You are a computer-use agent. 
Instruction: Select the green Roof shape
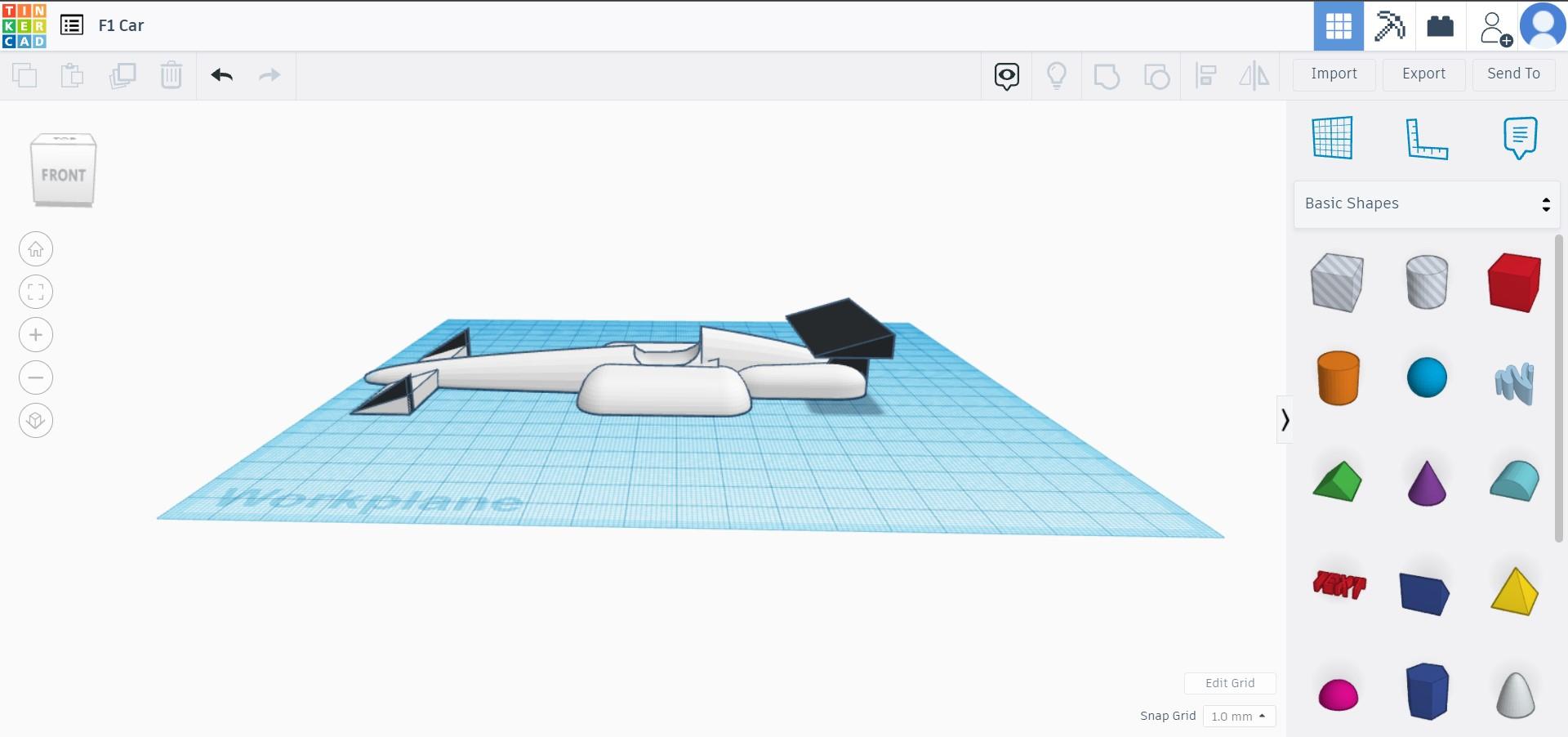tap(1337, 481)
